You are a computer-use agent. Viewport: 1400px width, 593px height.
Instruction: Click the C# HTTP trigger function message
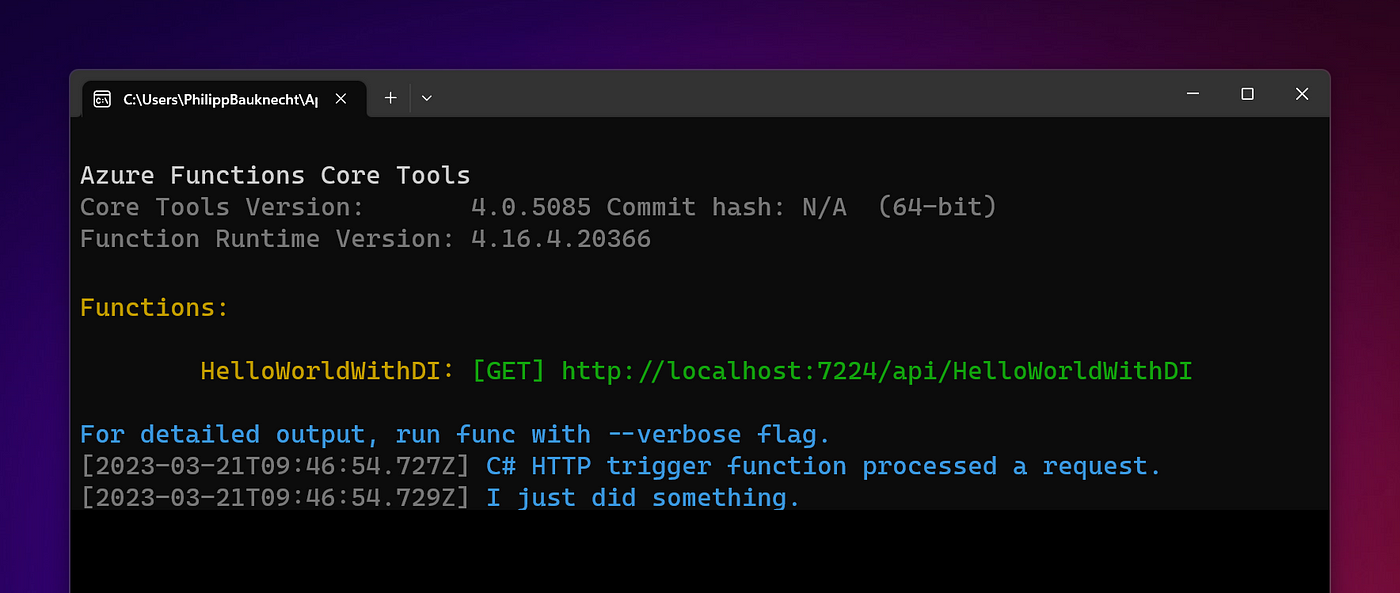824,467
